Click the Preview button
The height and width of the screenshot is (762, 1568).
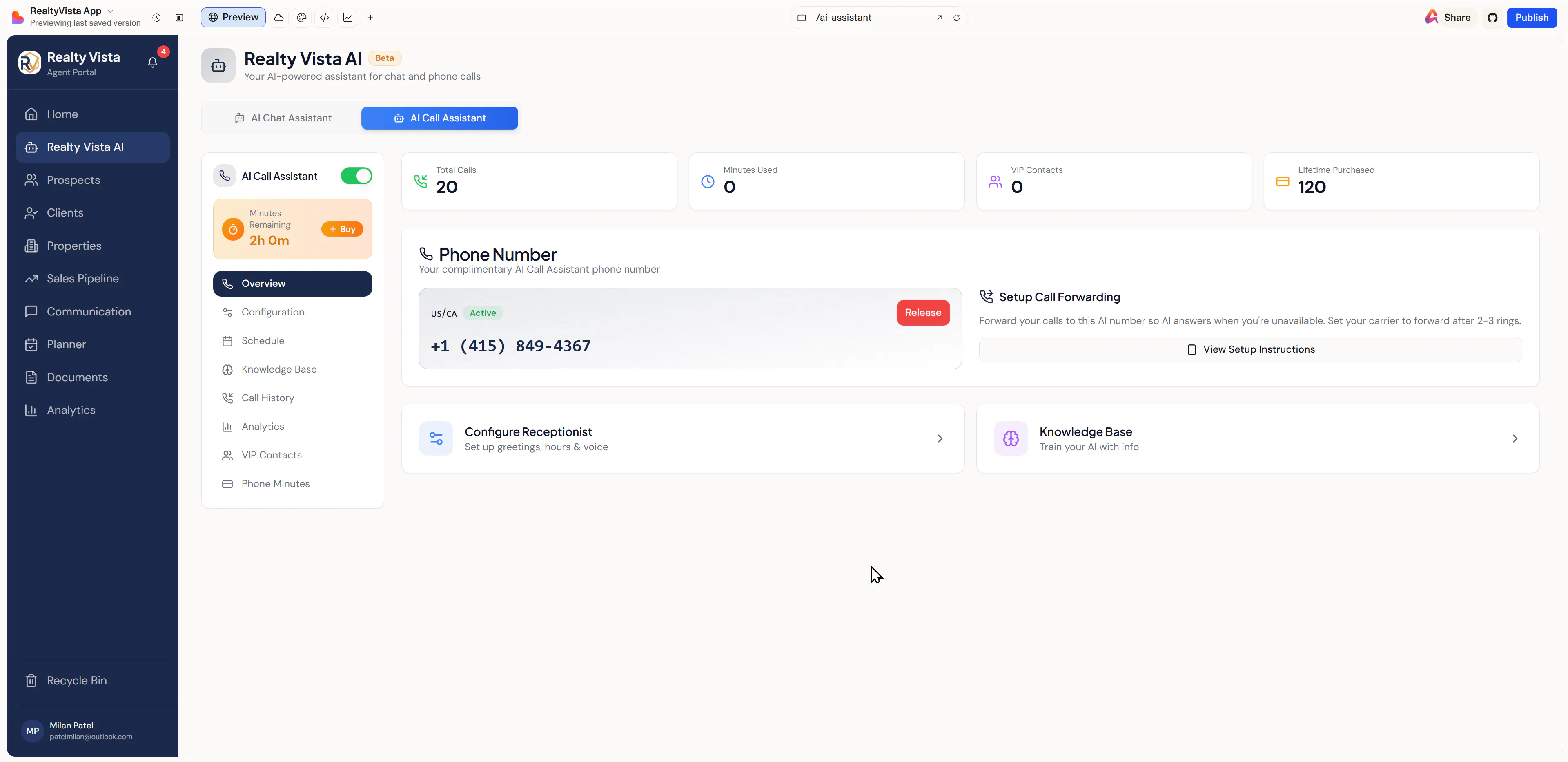click(x=233, y=18)
